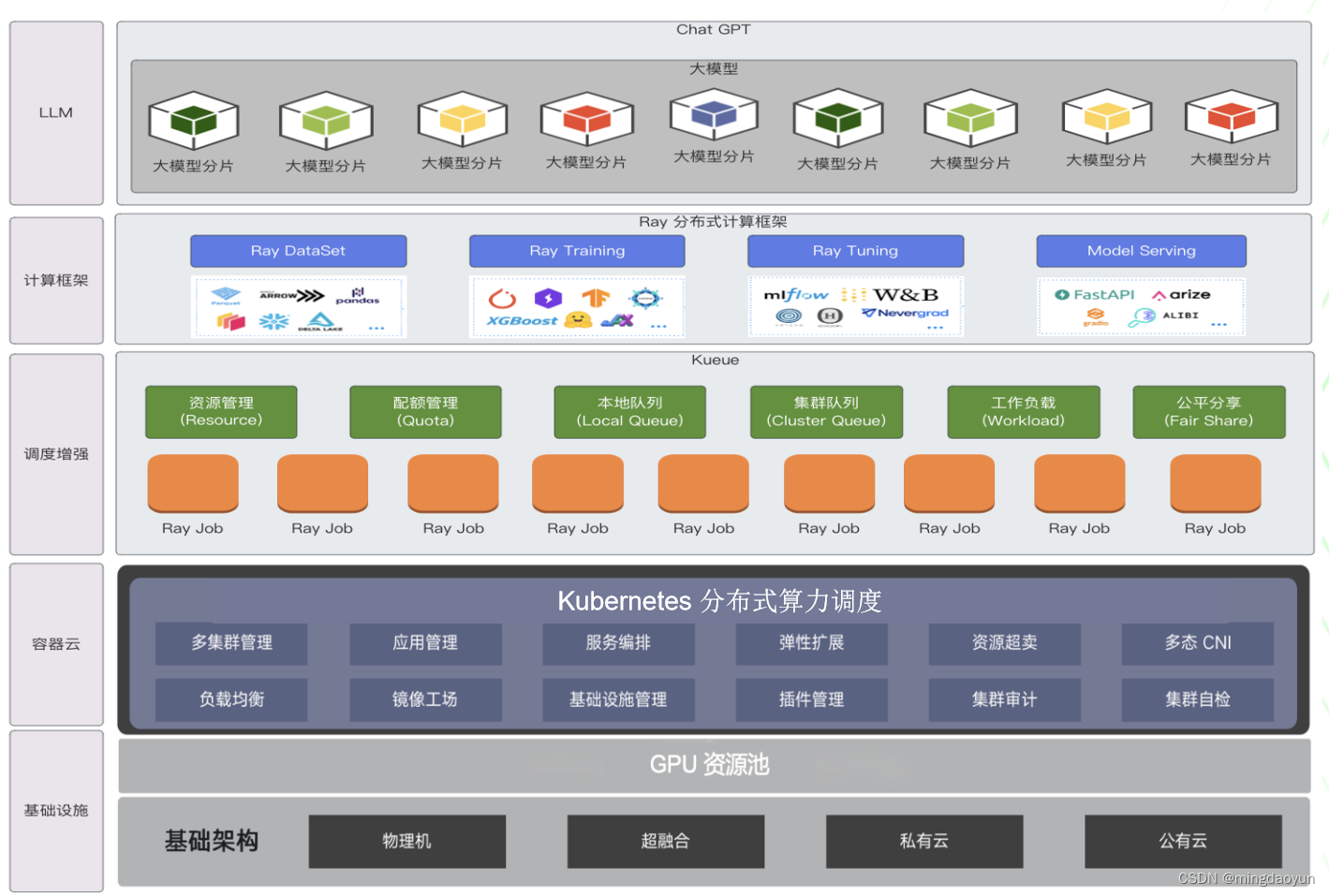Select the 基础设施 layer label on the left
Viewport: 1329px width, 896px height.
pyautogui.click(x=56, y=811)
